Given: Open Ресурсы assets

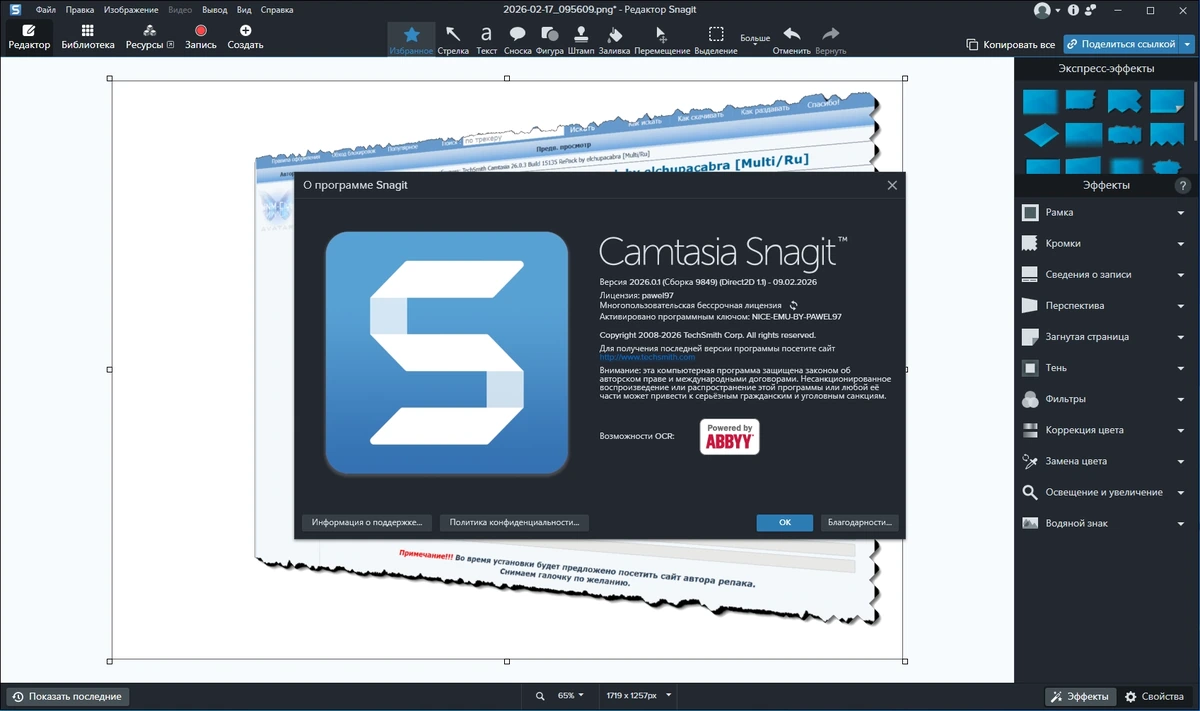Looking at the screenshot, I should click(149, 37).
